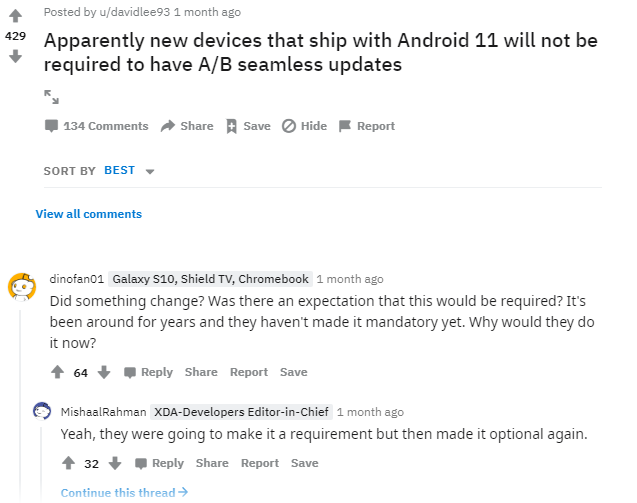Upvote MishaalRahman's reply
Viewport: 637px width, 503px height.
tap(68, 463)
